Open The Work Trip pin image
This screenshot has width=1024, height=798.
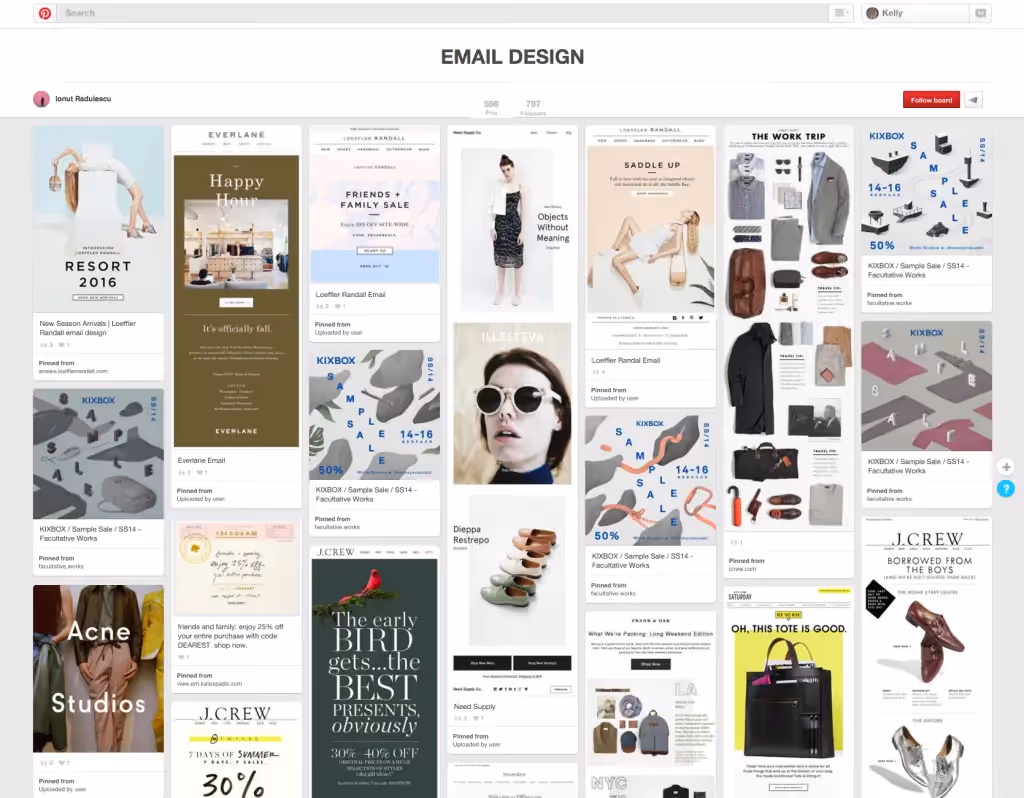point(788,328)
